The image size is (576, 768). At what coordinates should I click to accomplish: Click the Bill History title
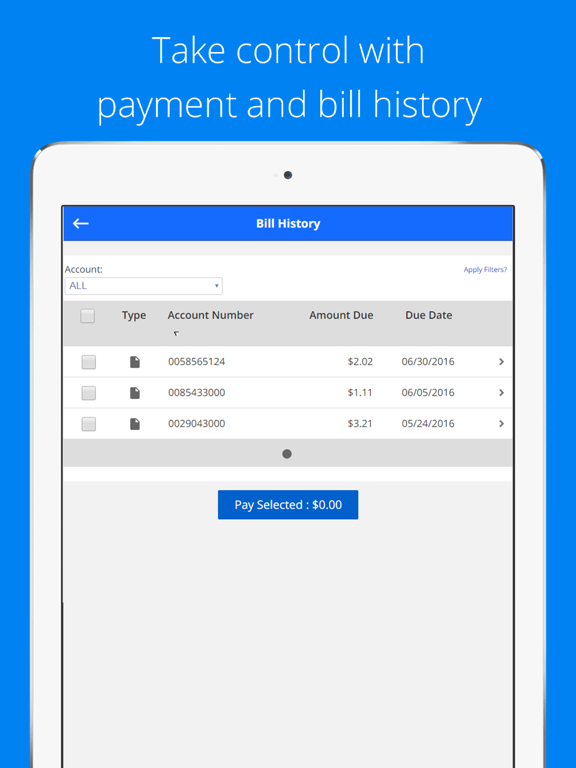pyautogui.click(x=288, y=224)
